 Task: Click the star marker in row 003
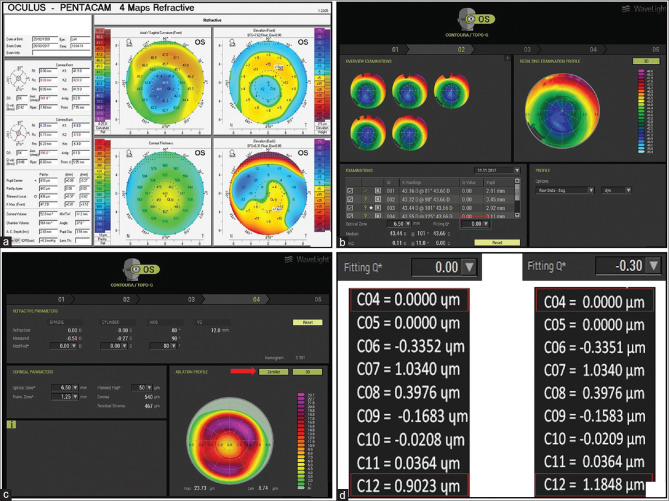pyautogui.click(x=371, y=208)
